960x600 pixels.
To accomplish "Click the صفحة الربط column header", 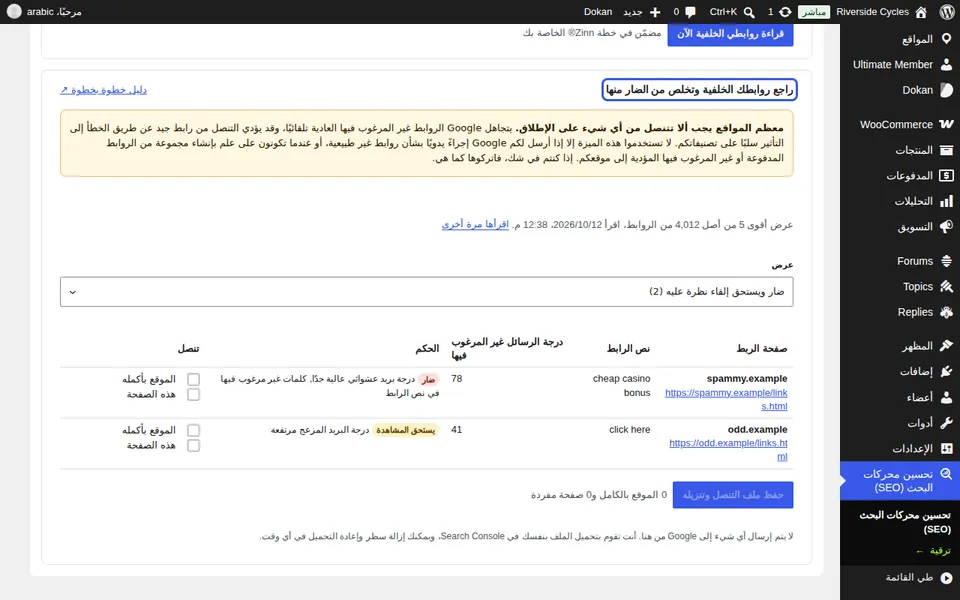I will (x=762, y=348).
